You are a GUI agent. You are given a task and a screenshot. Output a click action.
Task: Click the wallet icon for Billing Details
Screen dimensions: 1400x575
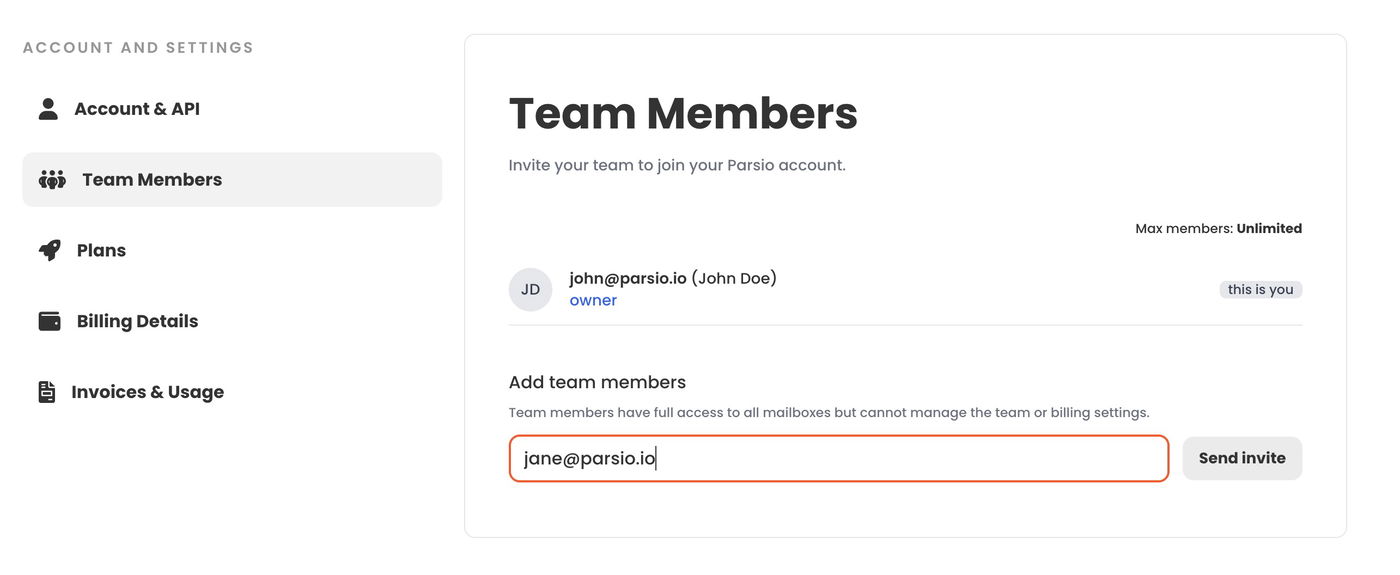[50, 321]
